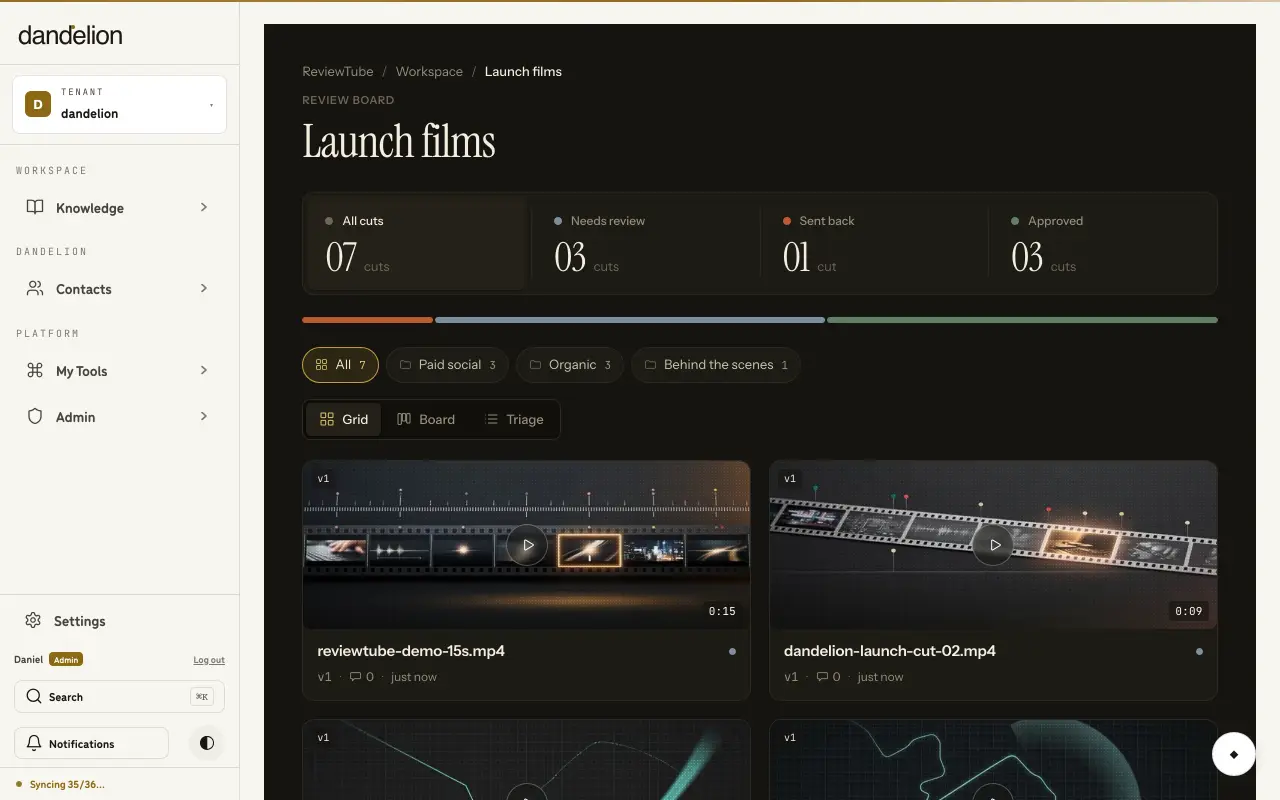Click the Settings gear icon
Image resolution: width=1280 pixels, height=800 pixels.
[x=33, y=620]
